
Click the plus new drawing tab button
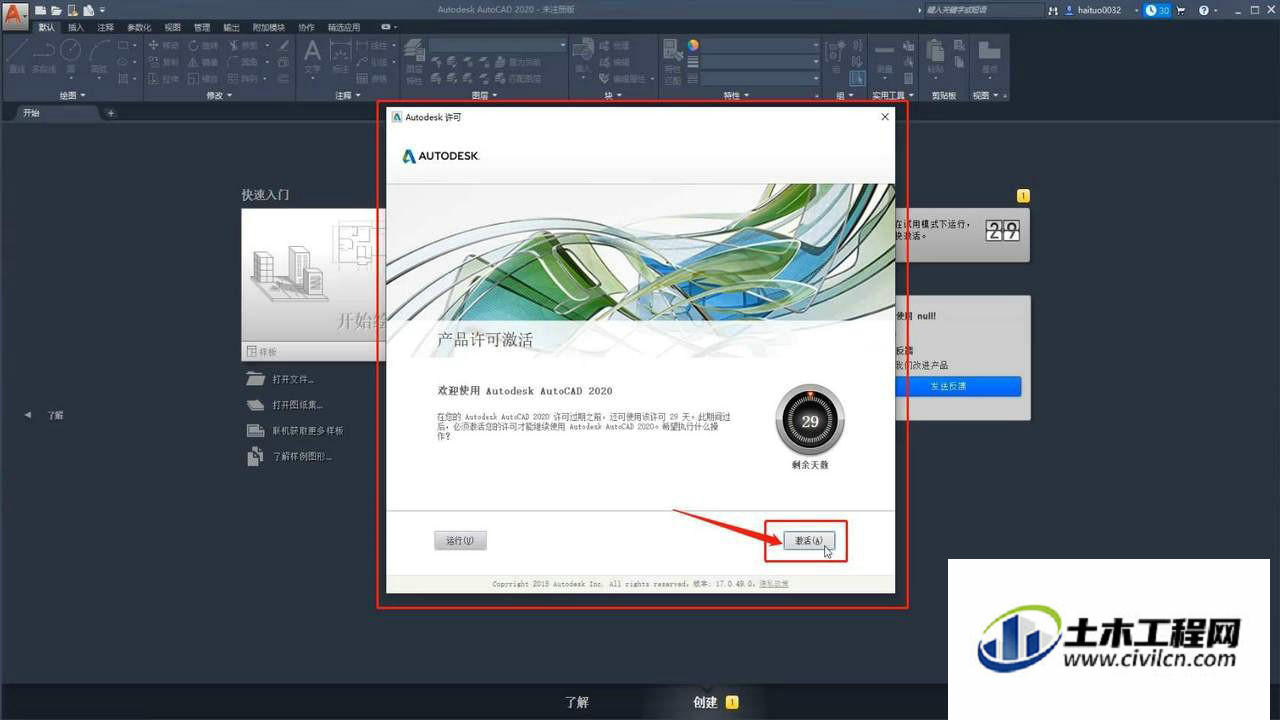[x=110, y=113]
